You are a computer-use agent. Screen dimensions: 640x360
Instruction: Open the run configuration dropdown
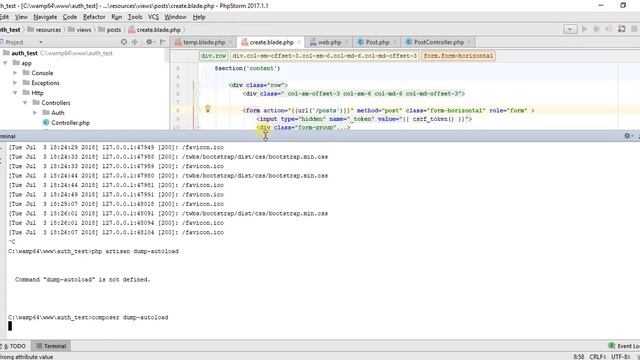tap(570, 29)
